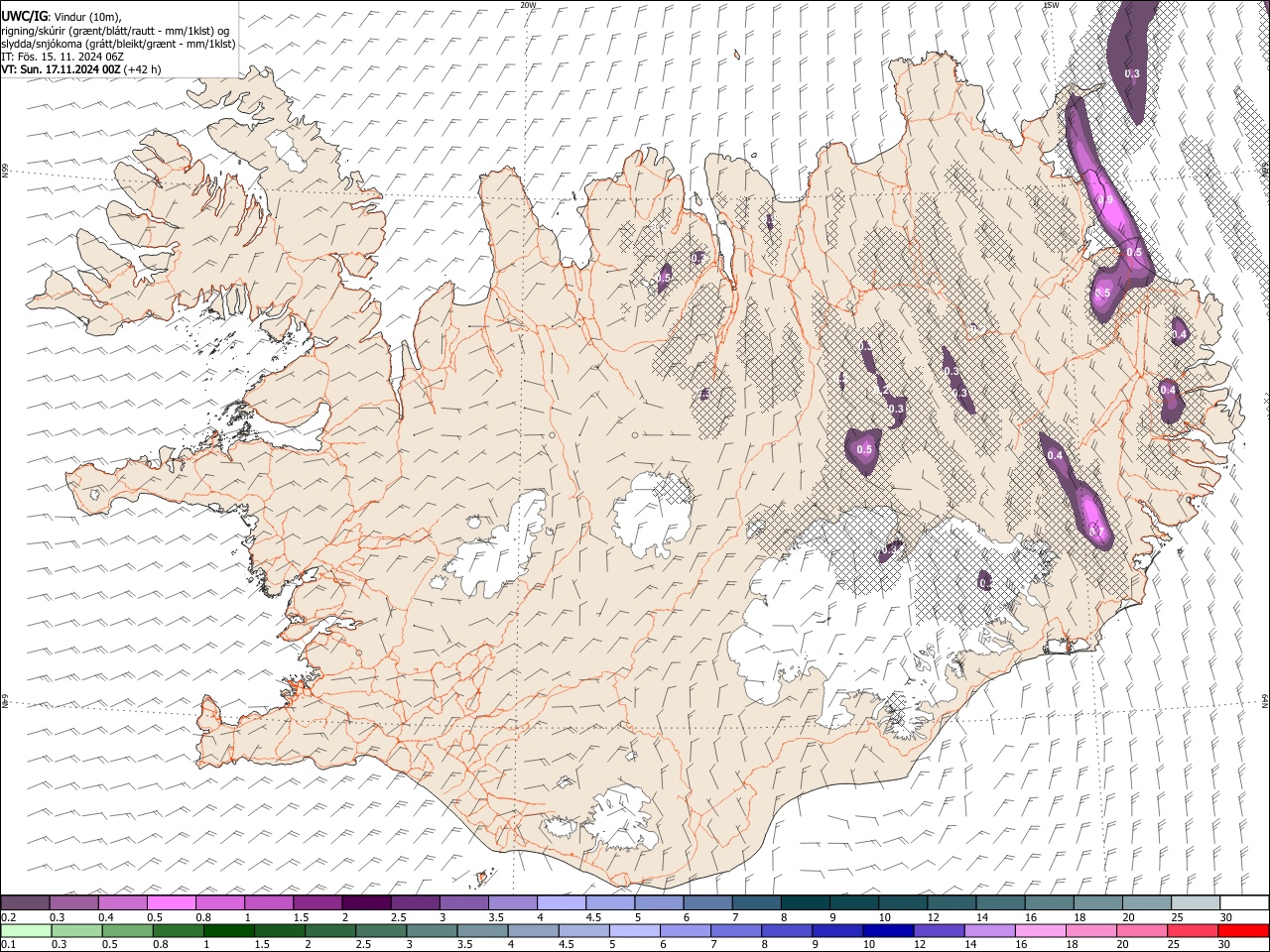
Task: Click the light pink swatch labeled 16 in the bottom legend row
Action: pos(1040,931)
